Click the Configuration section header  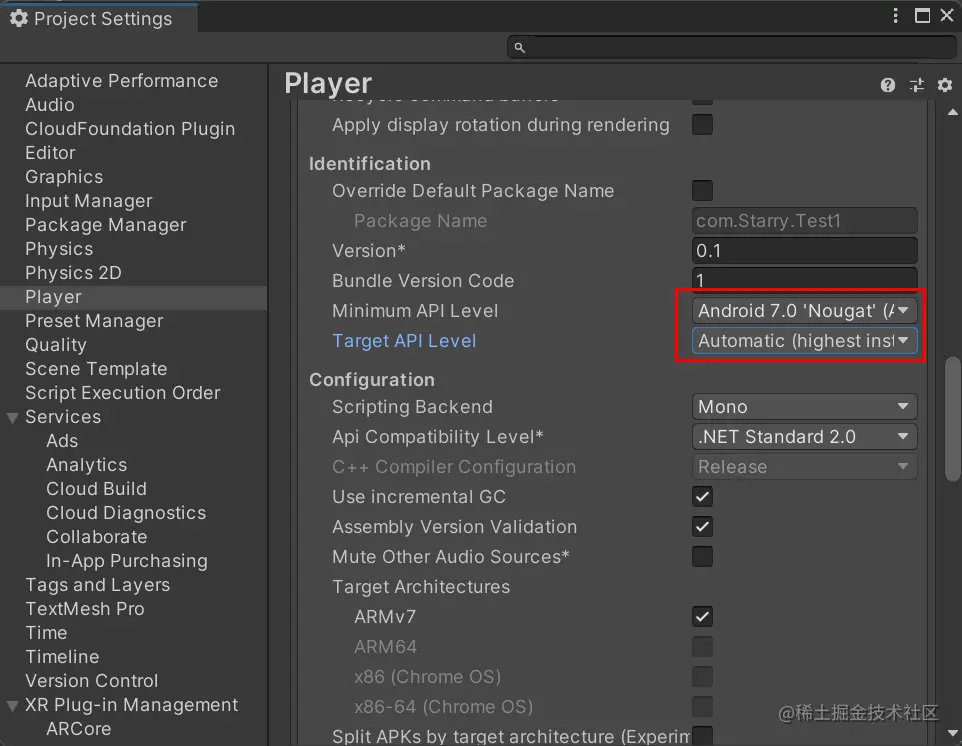pyautogui.click(x=372, y=380)
